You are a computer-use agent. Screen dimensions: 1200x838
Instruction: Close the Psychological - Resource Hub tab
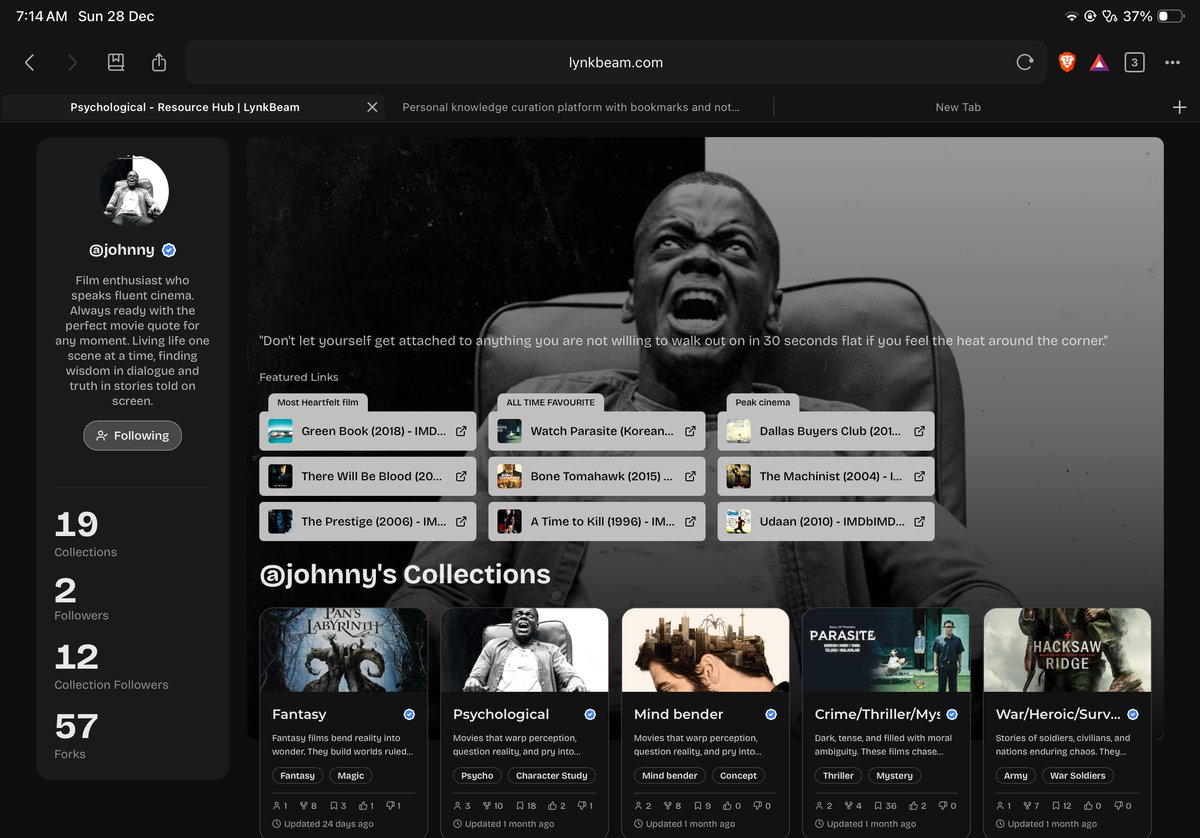point(372,107)
